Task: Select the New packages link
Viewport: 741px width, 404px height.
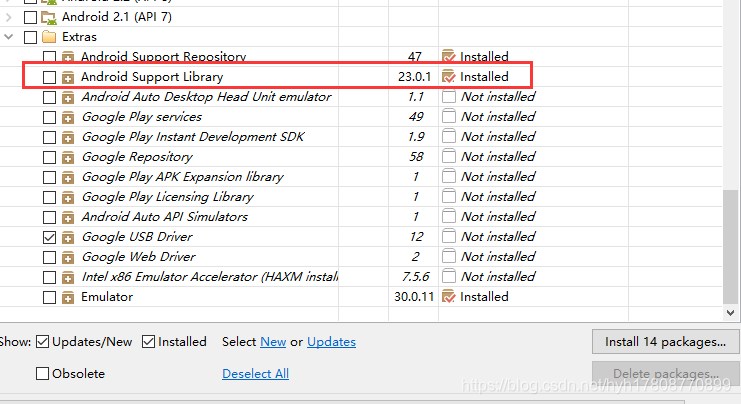Action: coord(273,342)
